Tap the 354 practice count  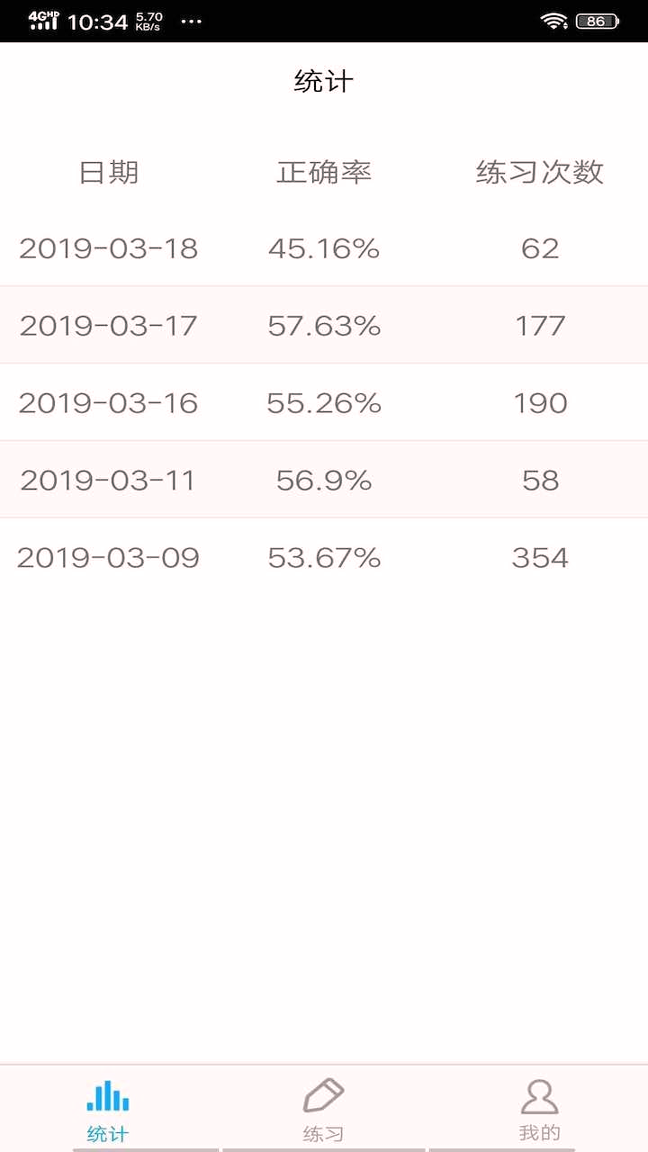click(540, 557)
